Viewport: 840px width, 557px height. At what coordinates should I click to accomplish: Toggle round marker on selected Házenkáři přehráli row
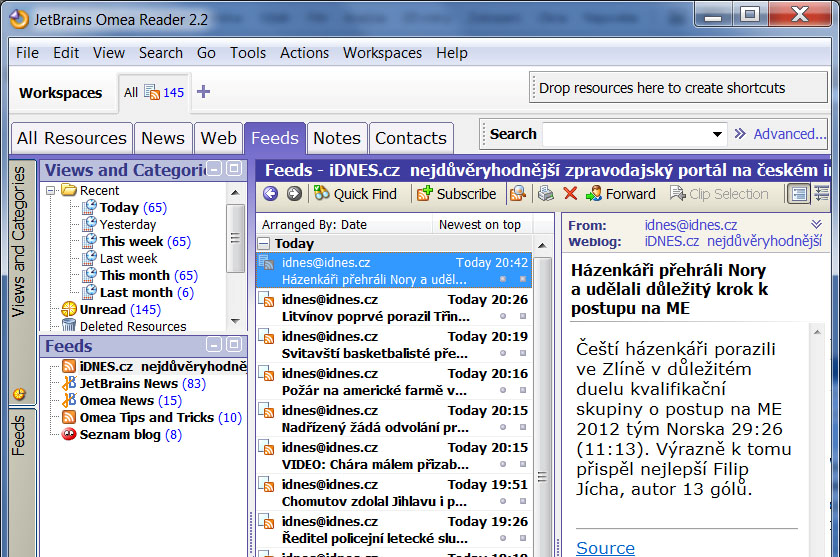click(x=503, y=279)
